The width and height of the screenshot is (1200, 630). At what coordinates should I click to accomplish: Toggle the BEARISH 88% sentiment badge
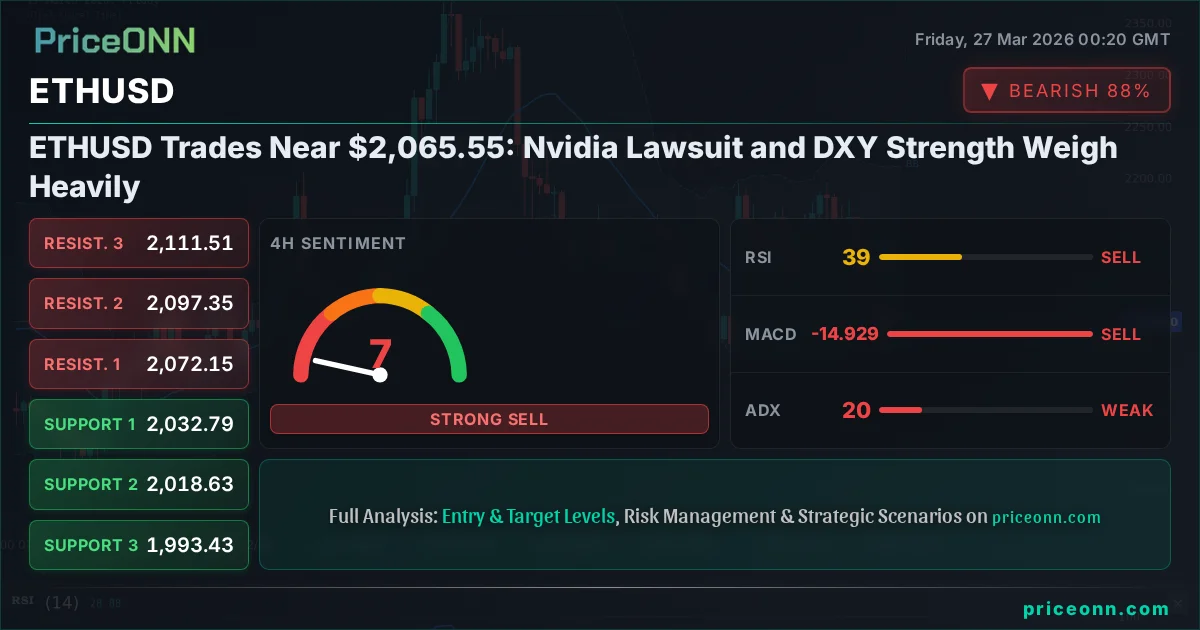coord(1066,90)
